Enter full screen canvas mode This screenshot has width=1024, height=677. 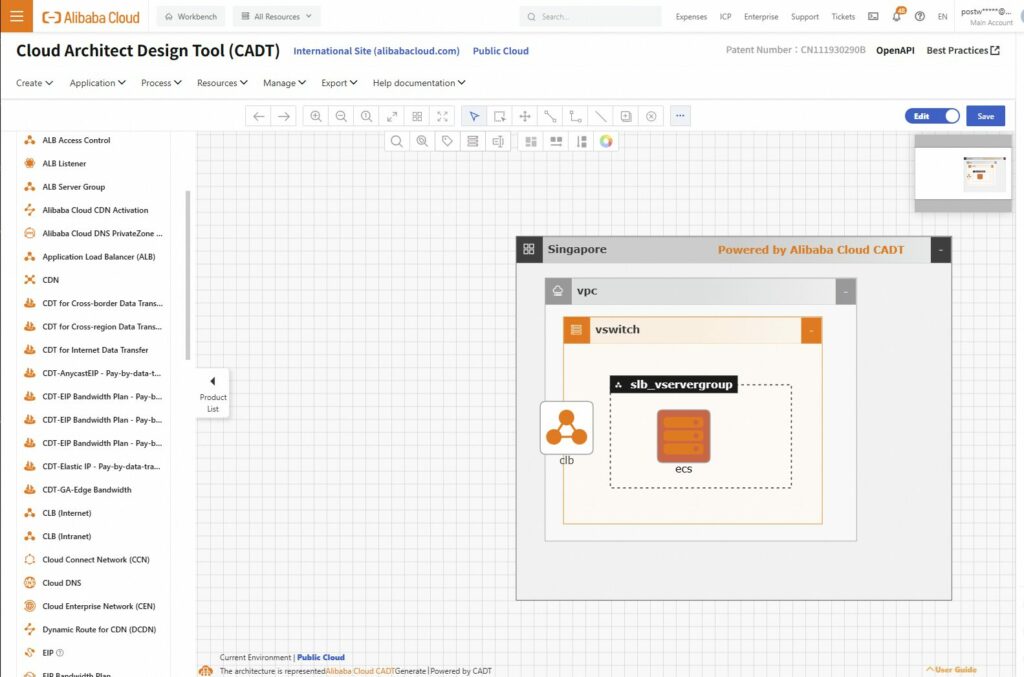pos(443,116)
